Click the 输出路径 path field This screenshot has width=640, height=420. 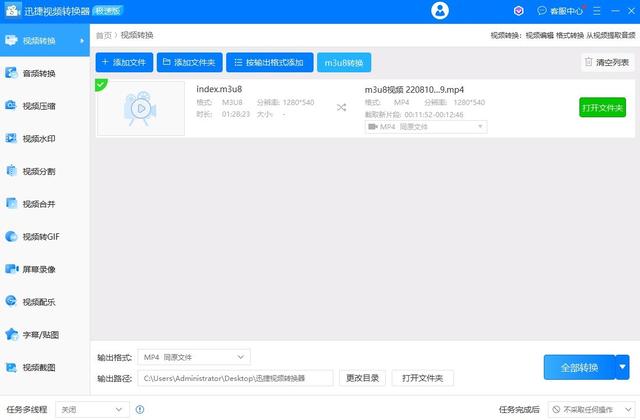[x=236, y=378]
